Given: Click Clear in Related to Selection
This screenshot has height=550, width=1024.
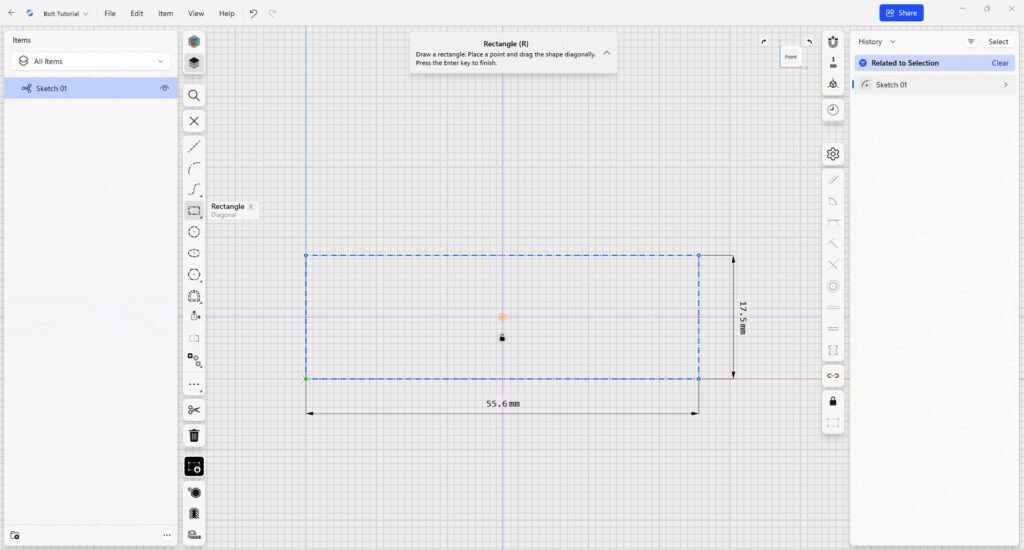Looking at the screenshot, I should click(x=1000, y=63).
